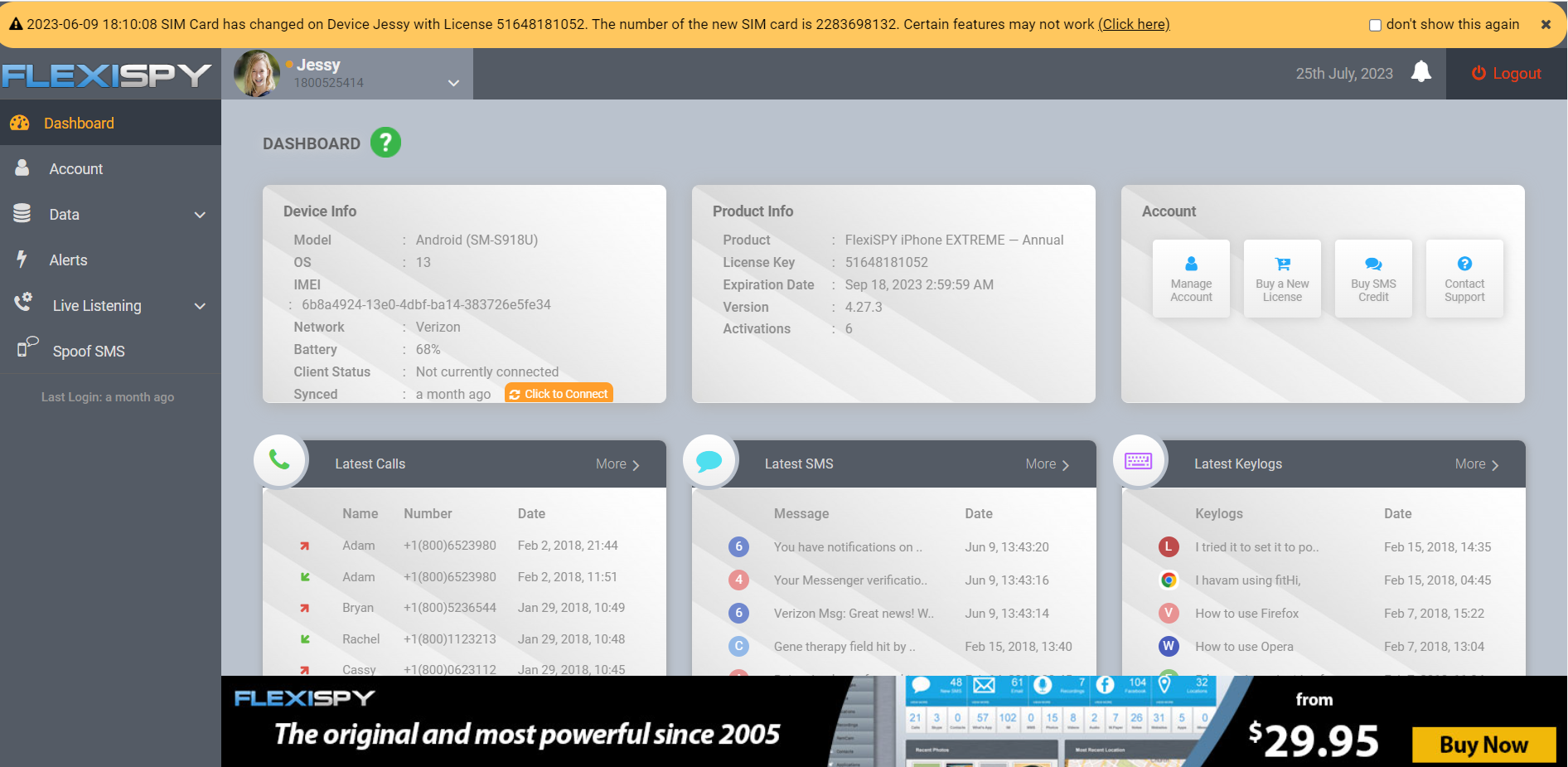1568x767 pixels.
Task: Follow the 'Click here' link in banner
Action: [1134, 24]
